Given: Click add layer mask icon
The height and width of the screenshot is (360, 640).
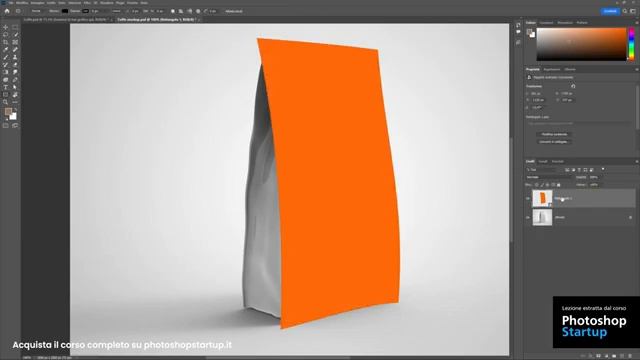Looking at the screenshot, I should pyautogui.click(x=598, y=356).
